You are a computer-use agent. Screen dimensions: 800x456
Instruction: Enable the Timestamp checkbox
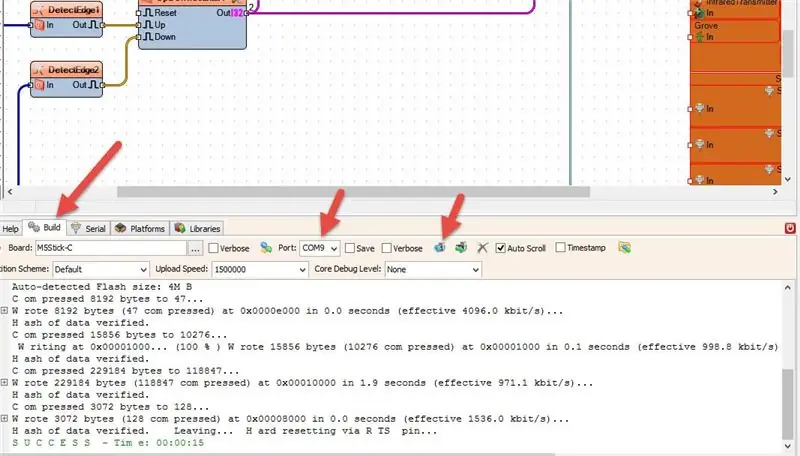pyautogui.click(x=560, y=247)
